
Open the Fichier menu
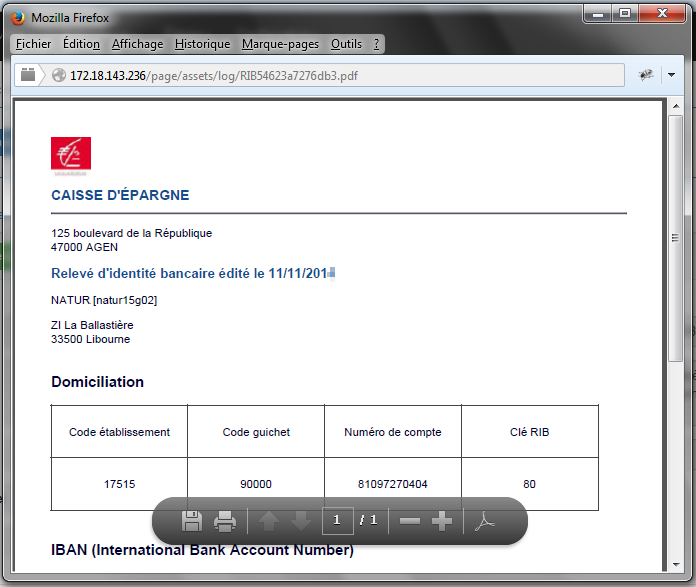[33, 44]
